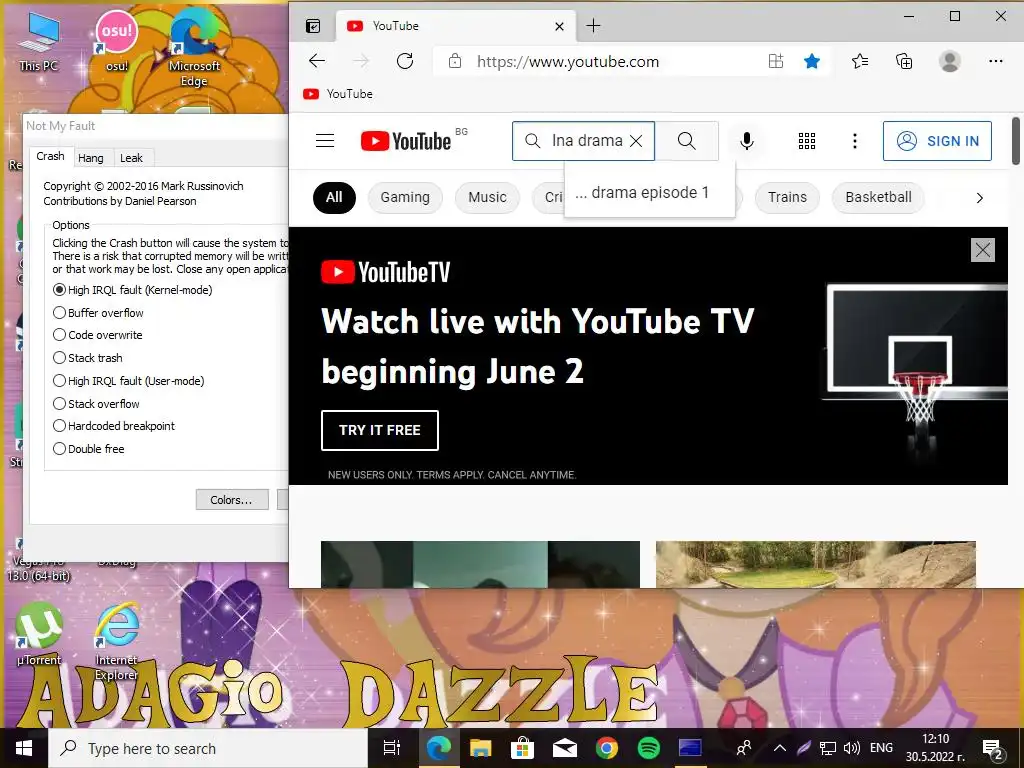Filter YouTube feed by Basketball chip

[x=878, y=197]
